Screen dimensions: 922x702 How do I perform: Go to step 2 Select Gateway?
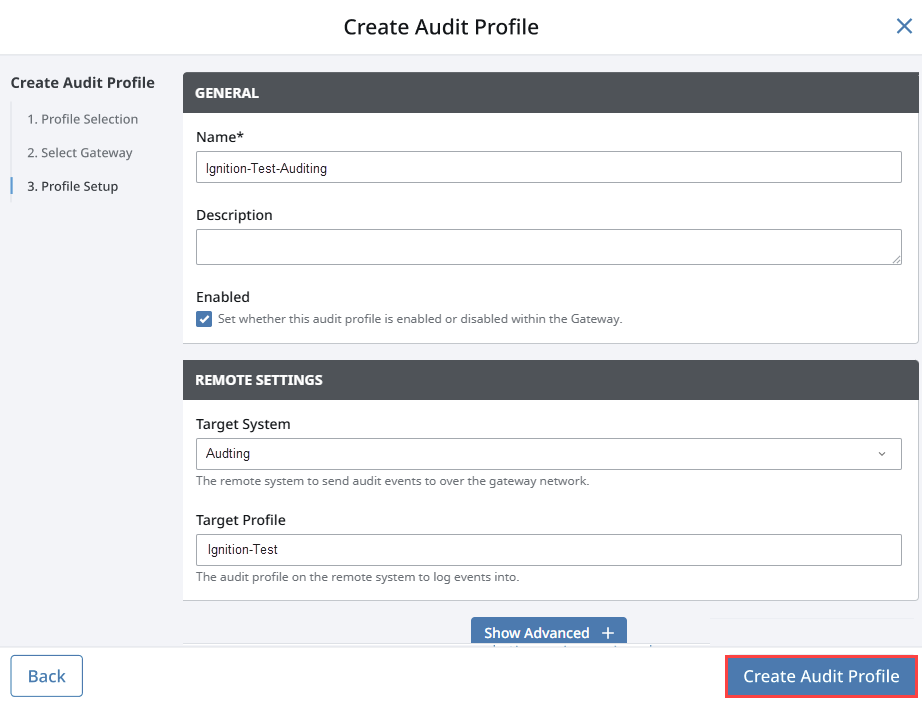(x=79, y=153)
